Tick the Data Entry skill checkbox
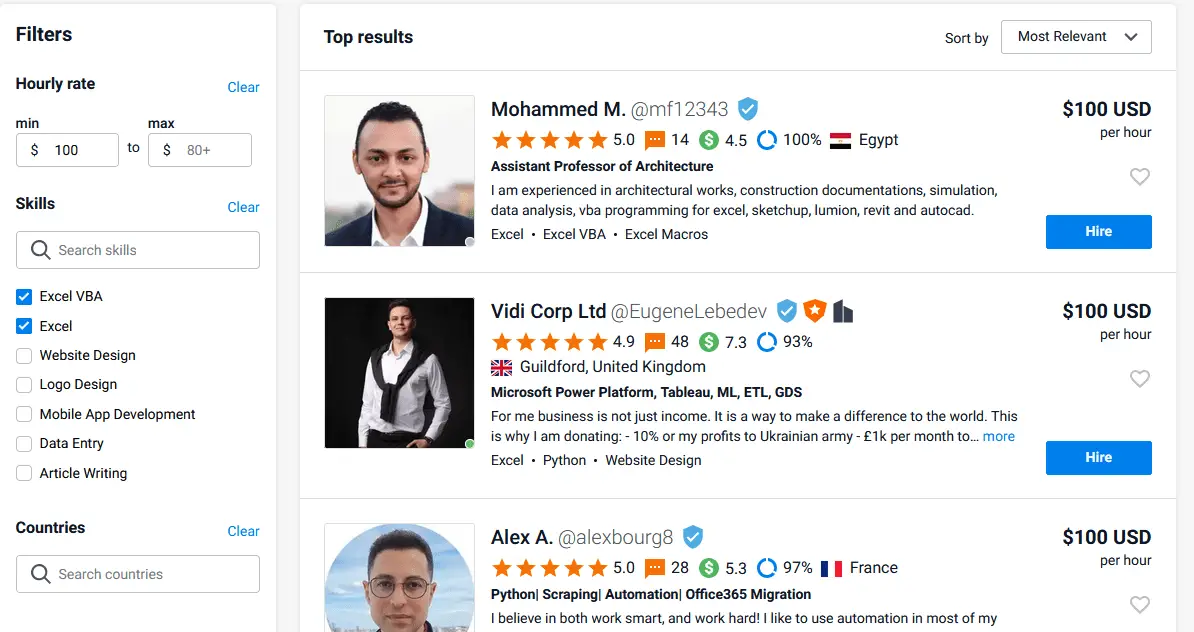Image resolution: width=1194 pixels, height=632 pixels. tap(25, 444)
